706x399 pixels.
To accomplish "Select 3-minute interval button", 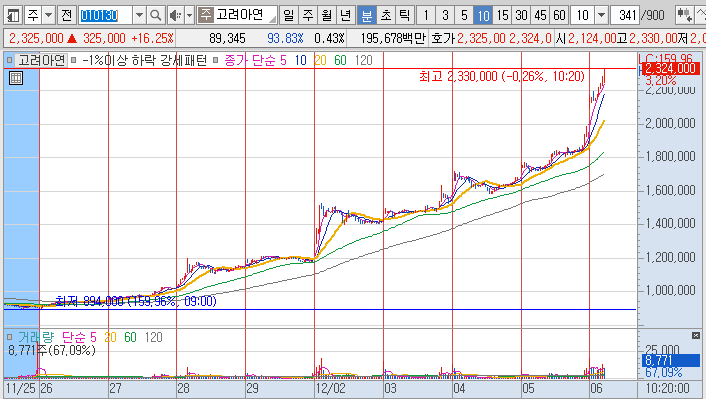I will click(445, 16).
